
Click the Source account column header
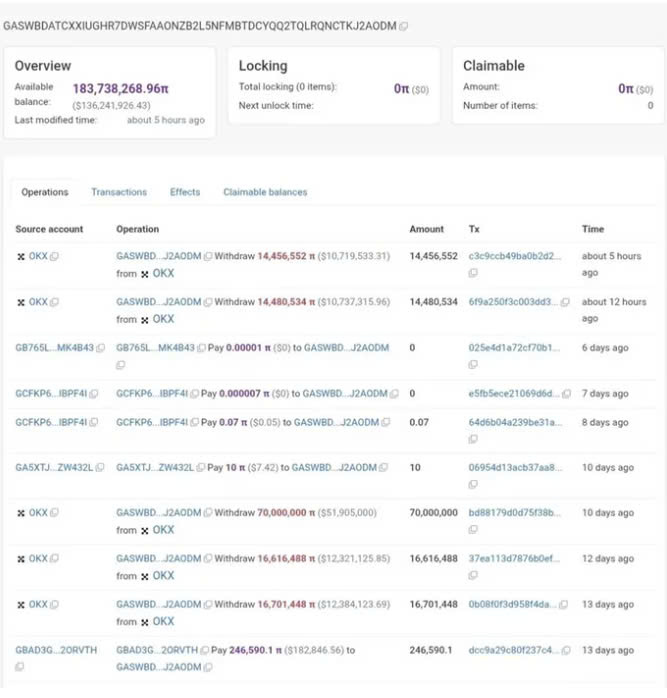point(49,229)
